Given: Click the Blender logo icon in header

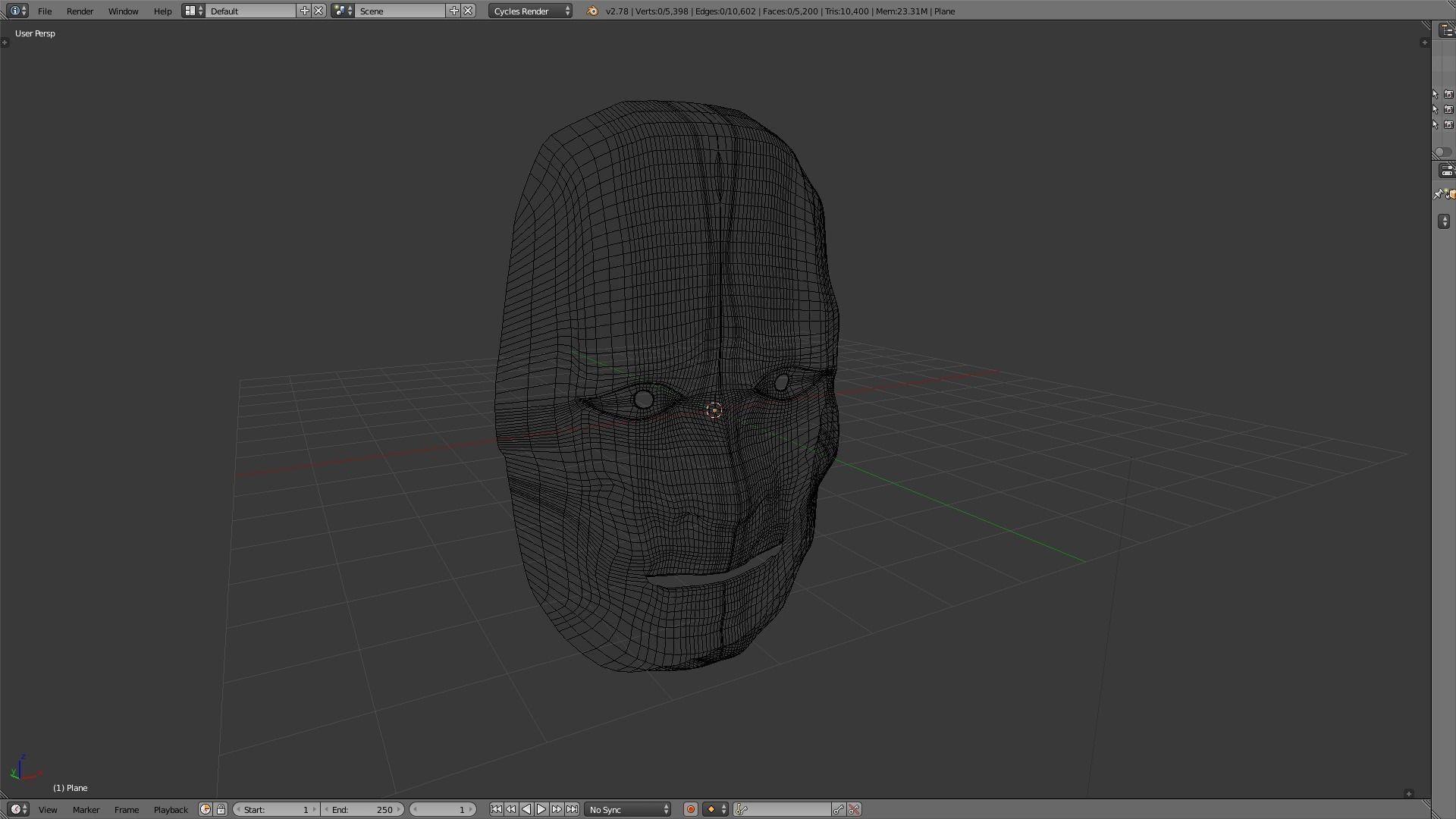Looking at the screenshot, I should coord(592,11).
